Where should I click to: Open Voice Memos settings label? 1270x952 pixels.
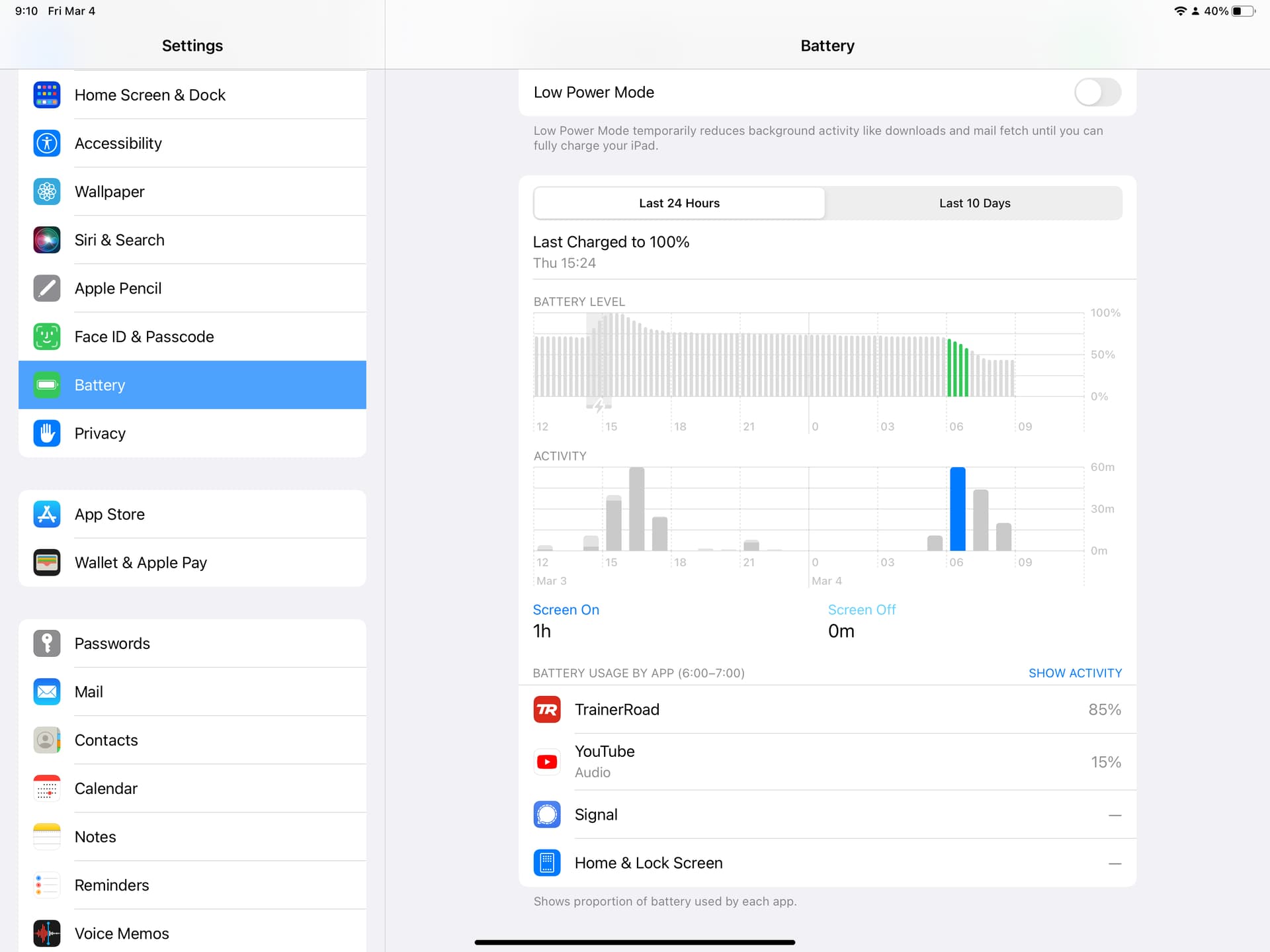[122, 933]
